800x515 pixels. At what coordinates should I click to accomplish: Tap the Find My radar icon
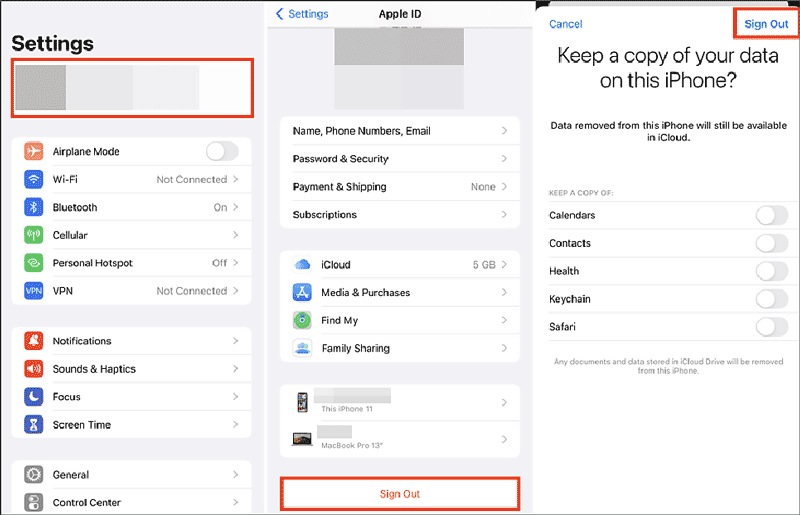pos(302,320)
